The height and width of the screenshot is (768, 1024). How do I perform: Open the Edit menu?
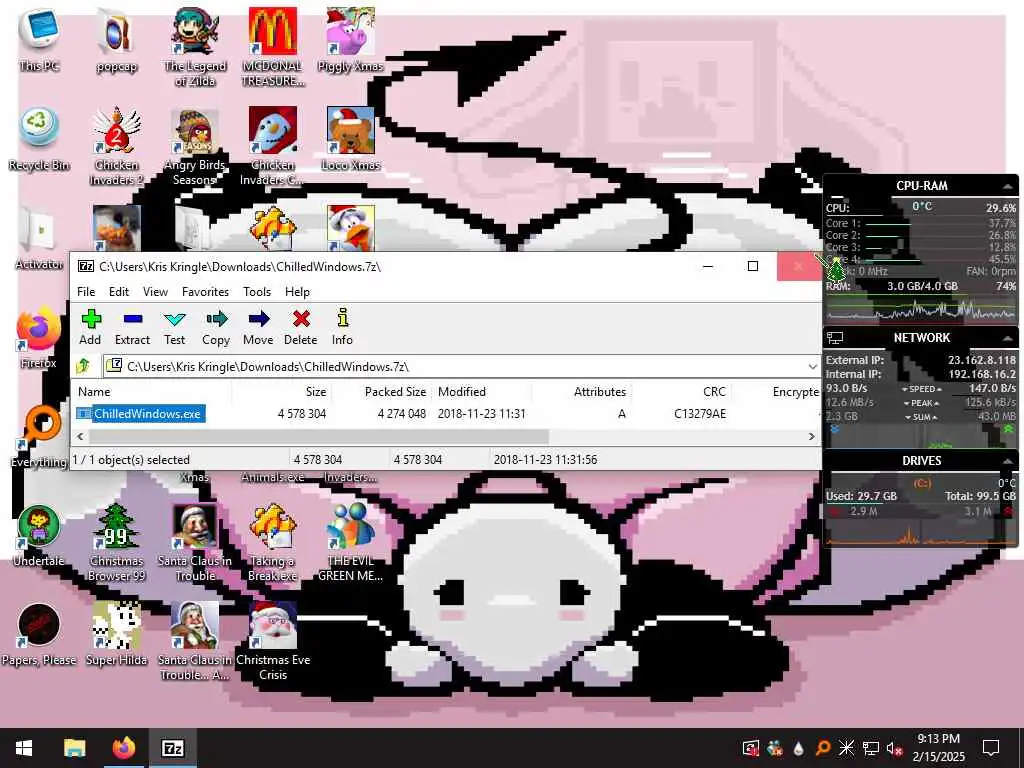(x=119, y=292)
